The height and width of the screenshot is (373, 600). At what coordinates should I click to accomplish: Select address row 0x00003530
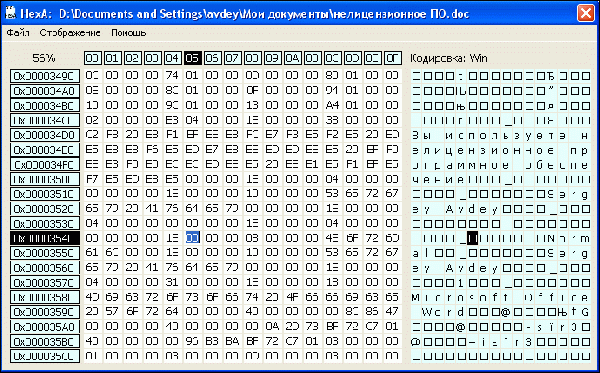point(45,223)
